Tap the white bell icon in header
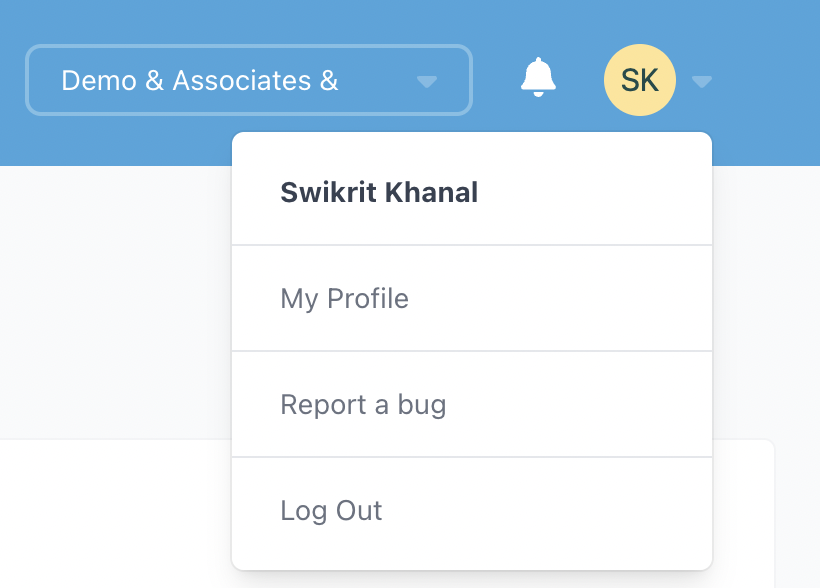The width and height of the screenshot is (820, 588). point(538,77)
